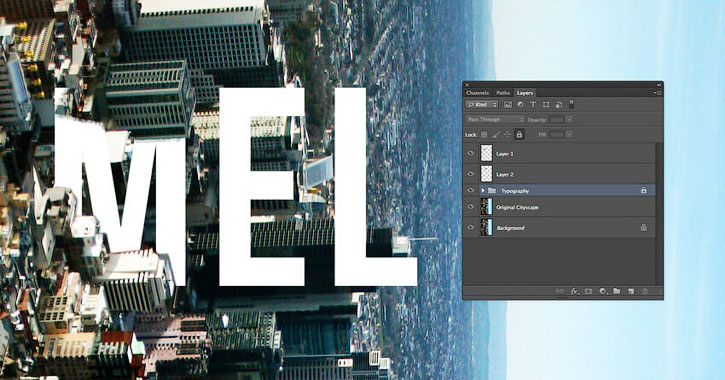Click the delete layer trash icon

(x=645, y=291)
